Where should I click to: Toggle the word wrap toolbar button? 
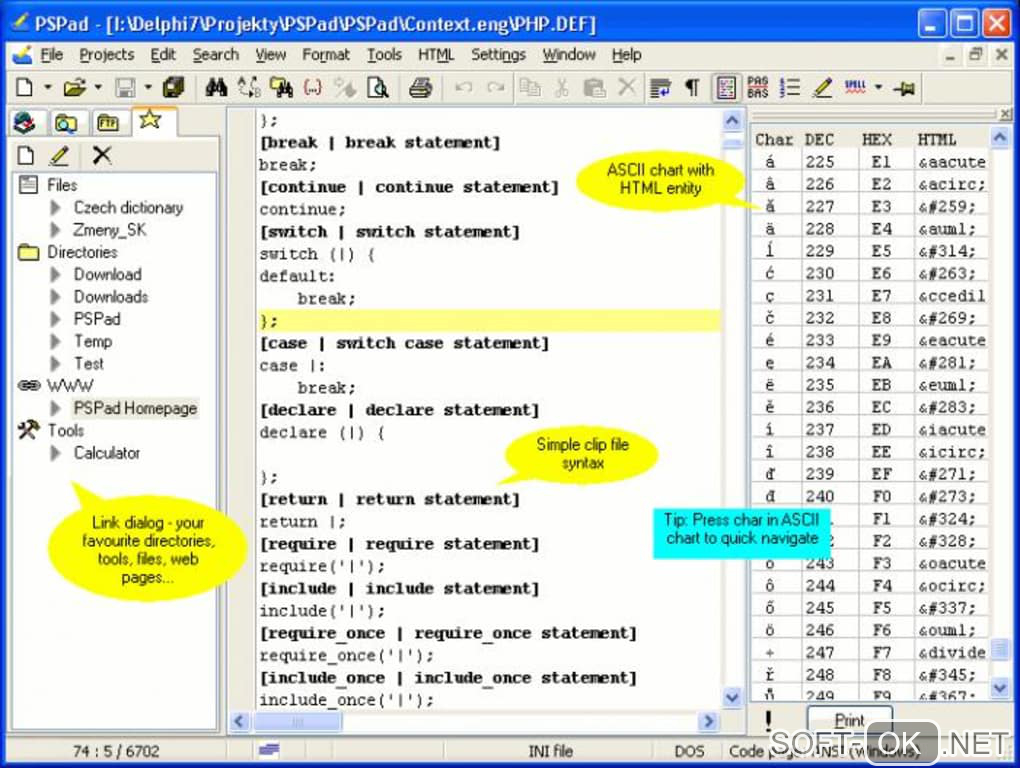(660, 88)
